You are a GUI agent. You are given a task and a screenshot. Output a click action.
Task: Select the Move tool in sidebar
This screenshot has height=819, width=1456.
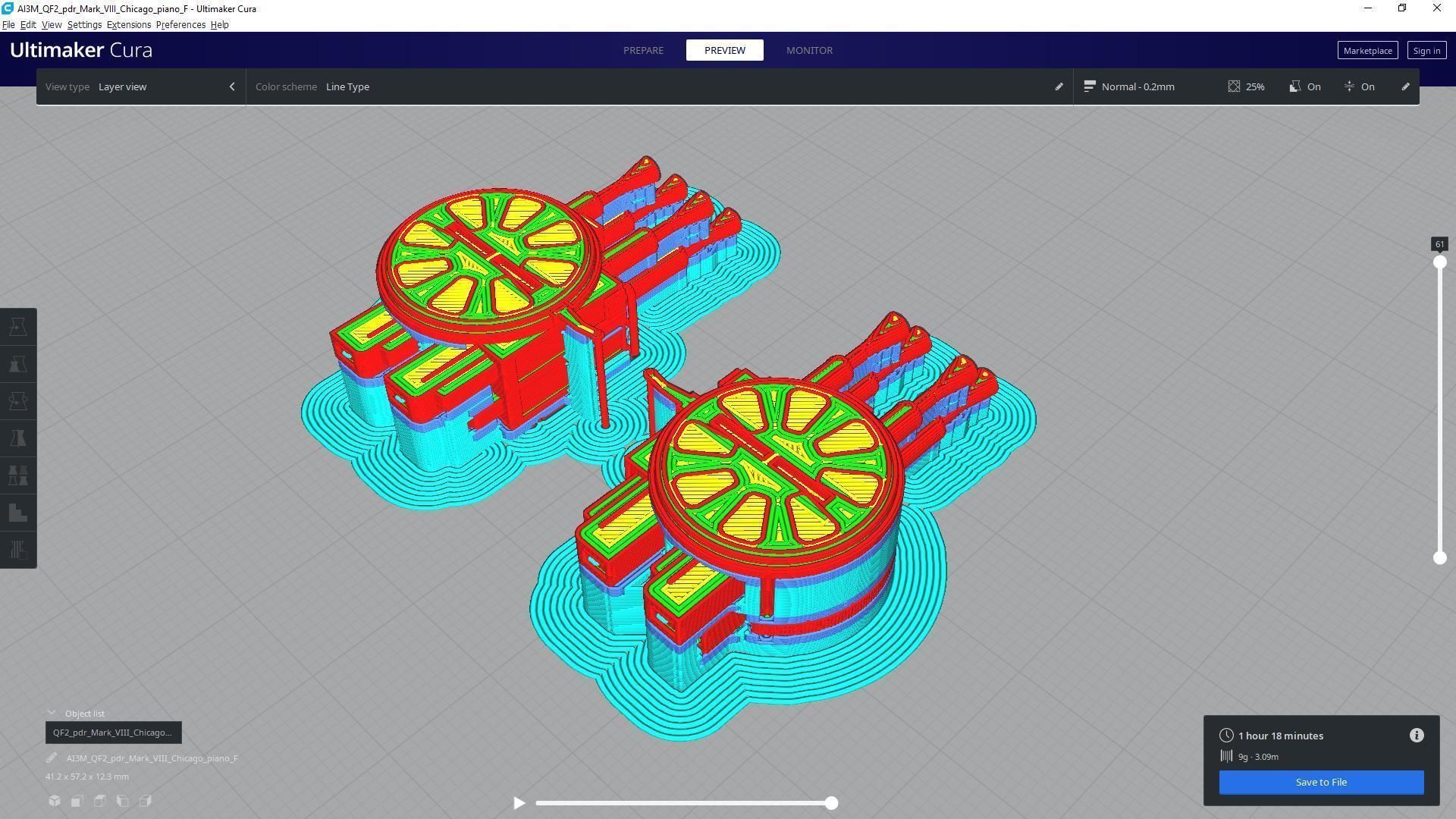[18, 327]
